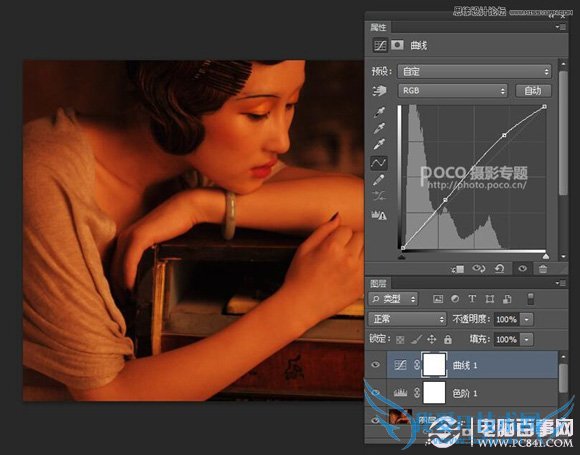Select the 色阶 1 layer name
This screenshot has height=455, width=580.
[465, 393]
